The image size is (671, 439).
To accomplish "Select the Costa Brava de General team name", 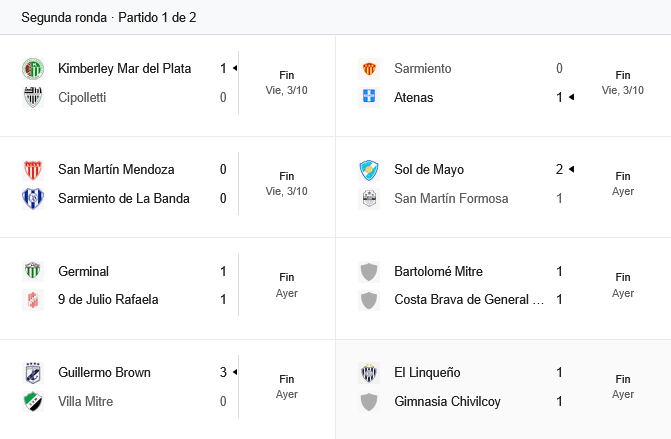I will (x=469, y=299).
